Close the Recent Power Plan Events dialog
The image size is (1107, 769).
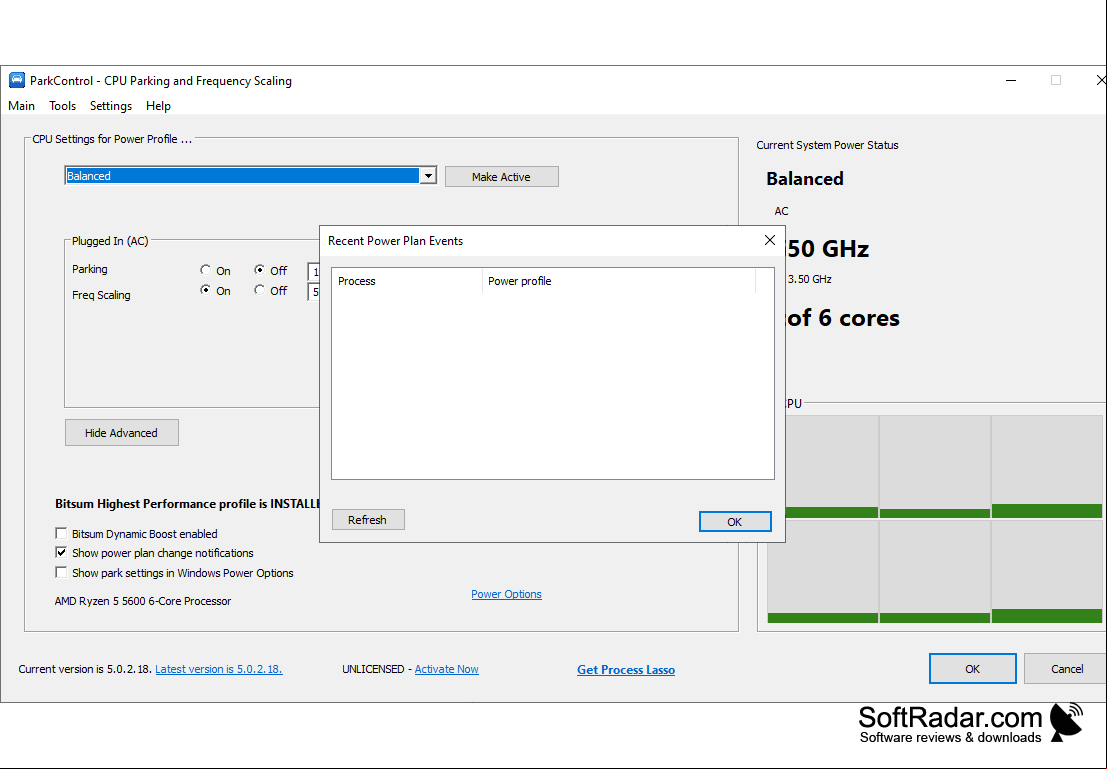click(x=770, y=241)
